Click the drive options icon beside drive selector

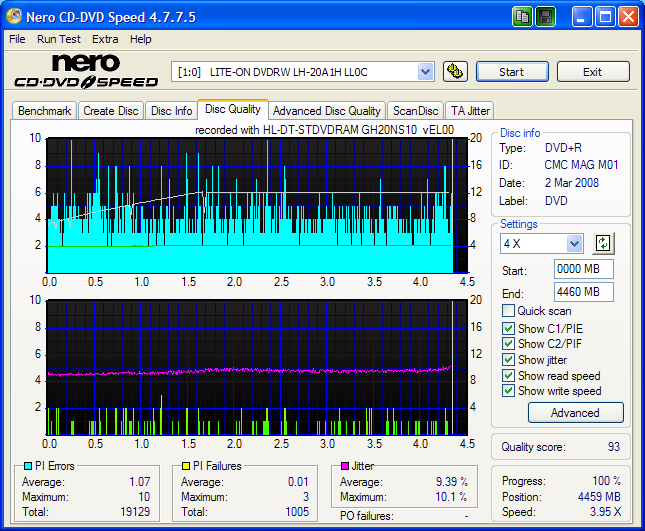click(x=455, y=71)
